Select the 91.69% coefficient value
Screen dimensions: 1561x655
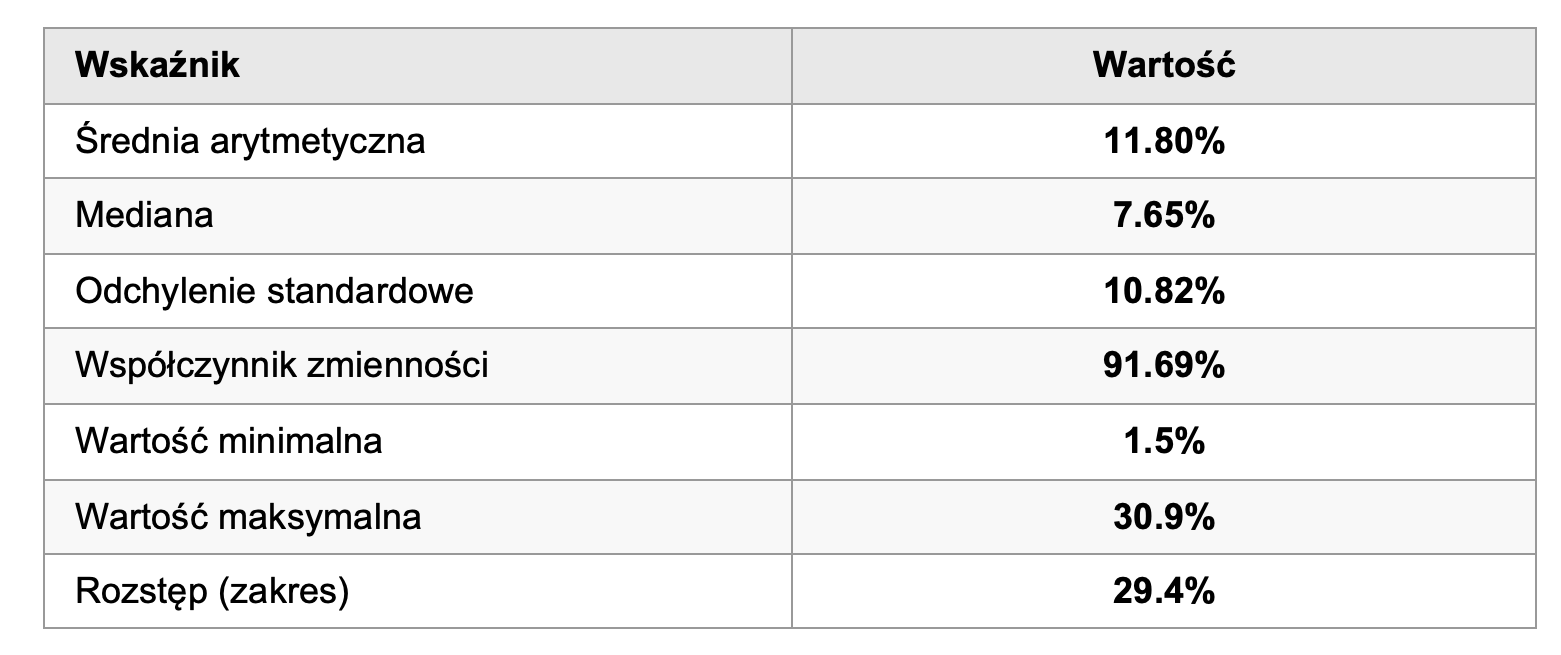[x=1163, y=366]
